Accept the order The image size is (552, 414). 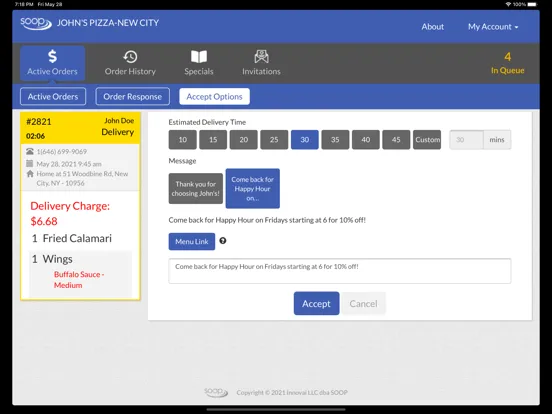(x=316, y=303)
